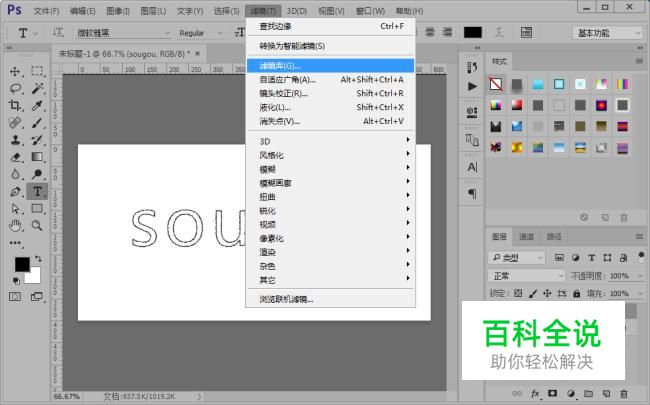This screenshot has width=650, height=405.
Task: Choose 转换为智能滤镜(S) menu item
Action: click(331, 46)
